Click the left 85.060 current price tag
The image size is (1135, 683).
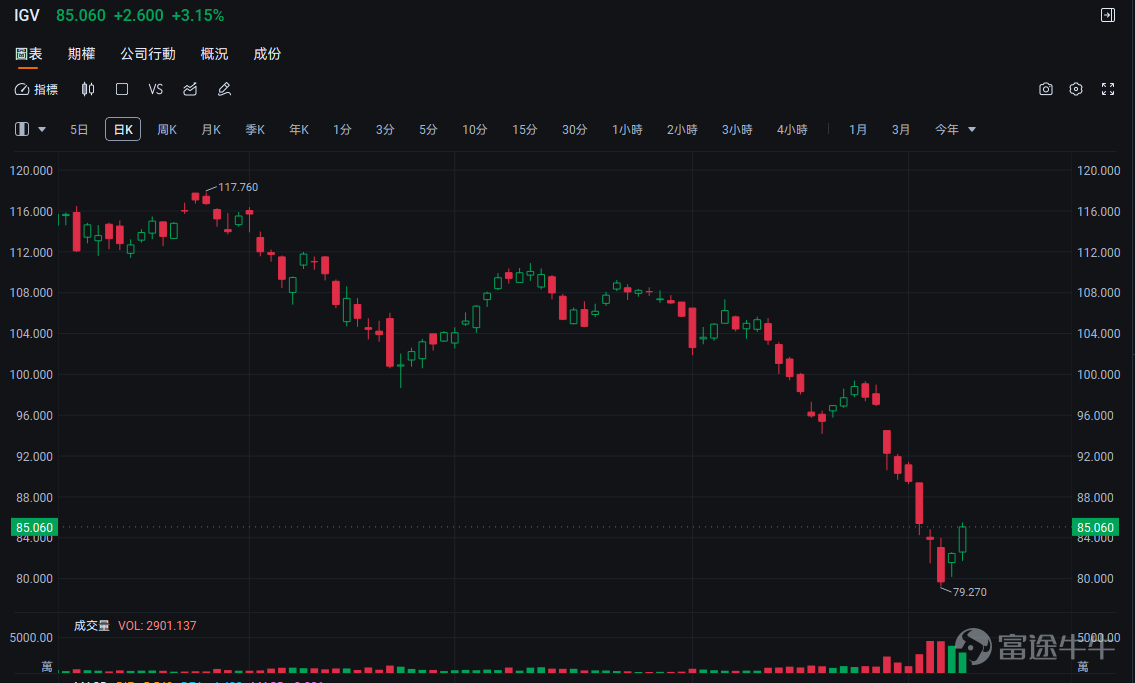35,527
